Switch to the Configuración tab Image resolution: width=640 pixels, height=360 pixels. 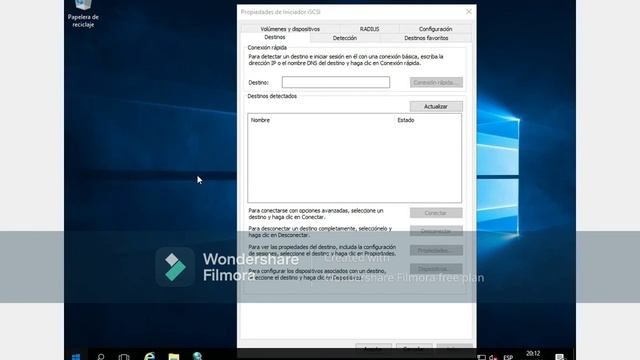point(435,29)
